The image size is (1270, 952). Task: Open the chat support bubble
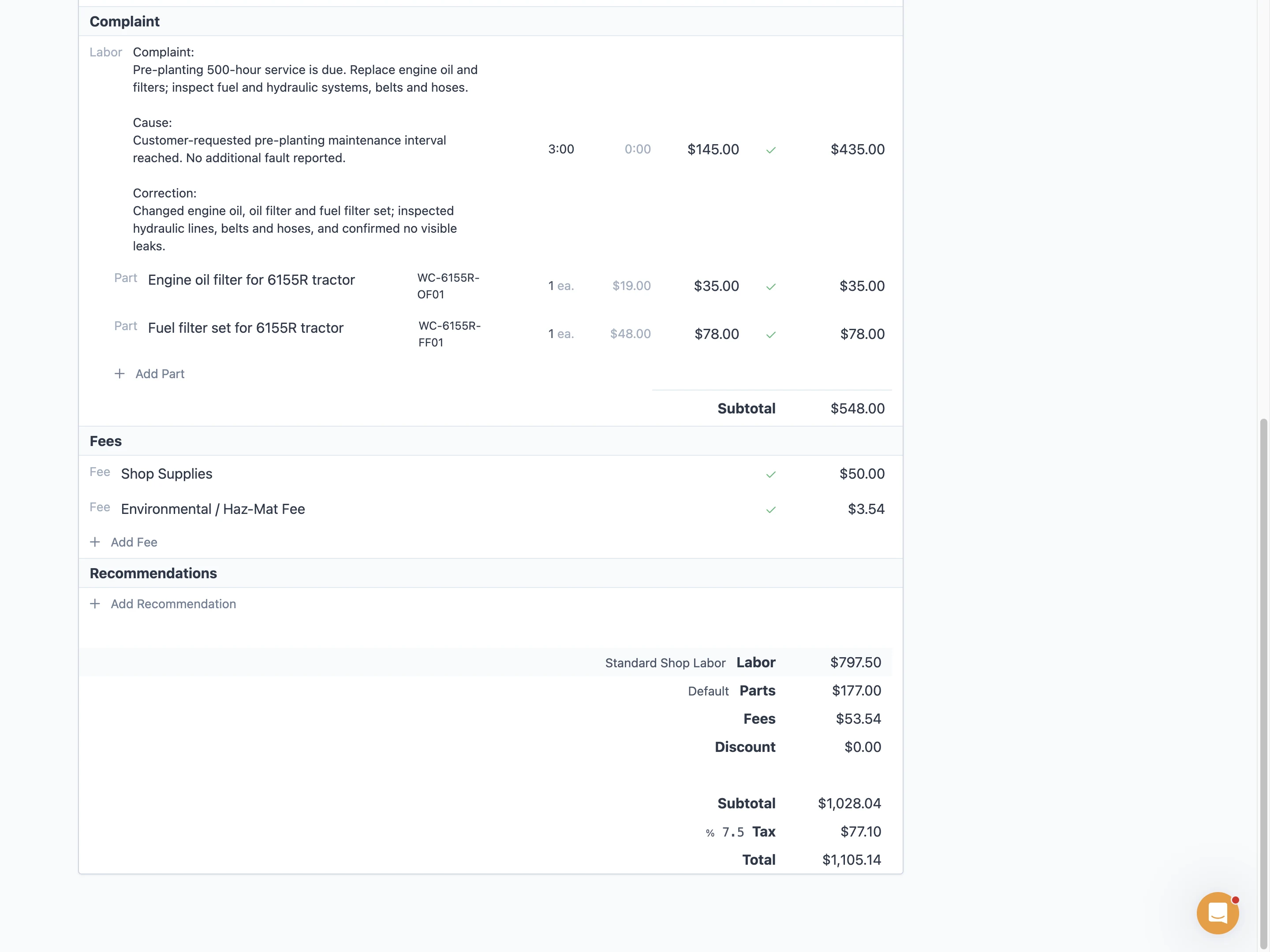[x=1217, y=912]
